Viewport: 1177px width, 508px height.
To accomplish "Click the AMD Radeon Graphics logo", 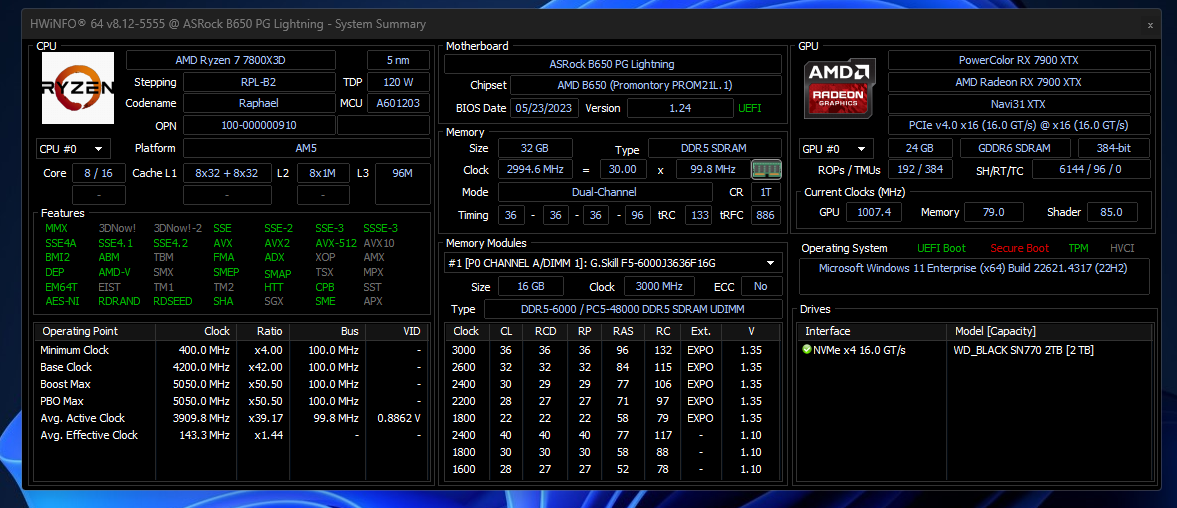I will pyautogui.click(x=840, y=88).
